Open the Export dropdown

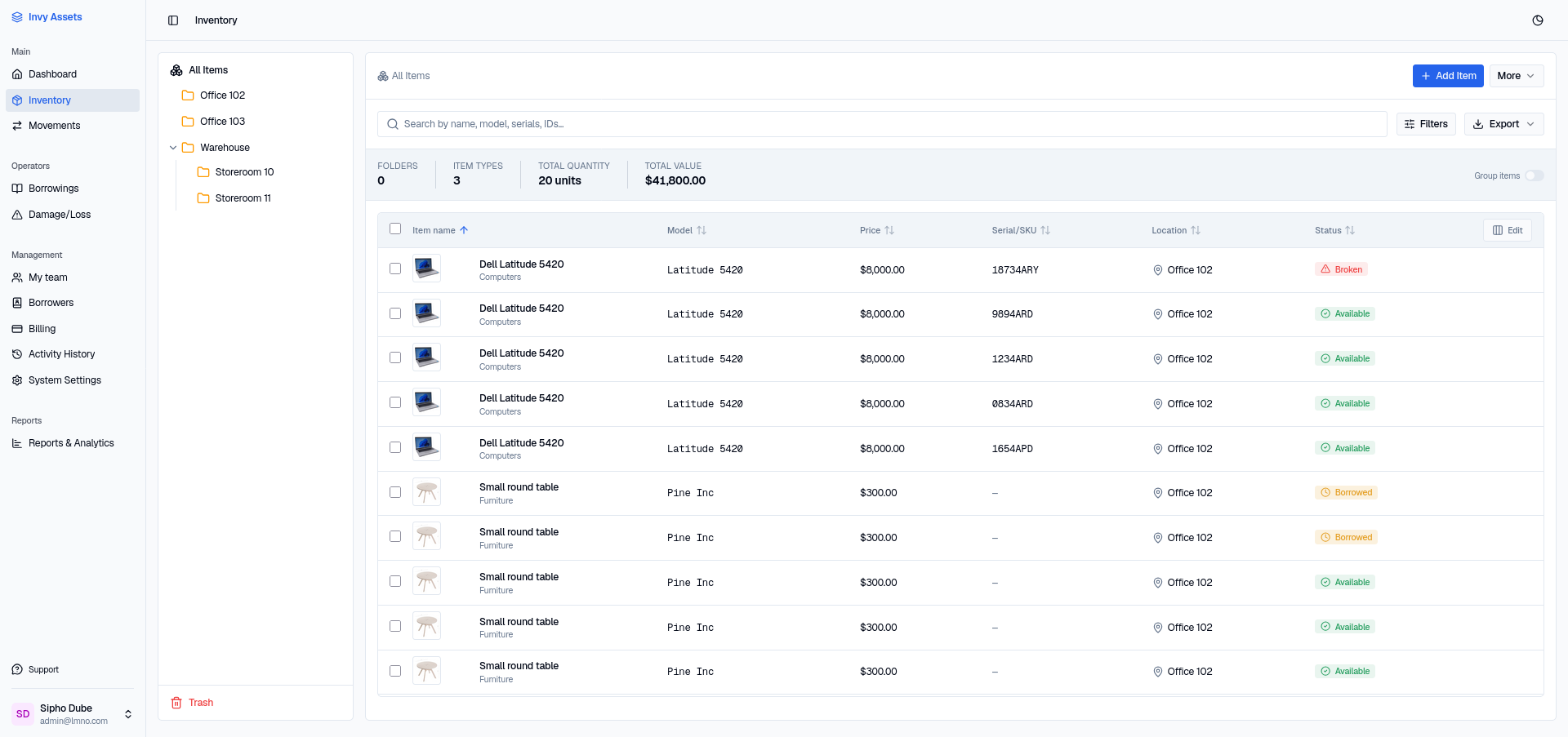pos(1503,124)
